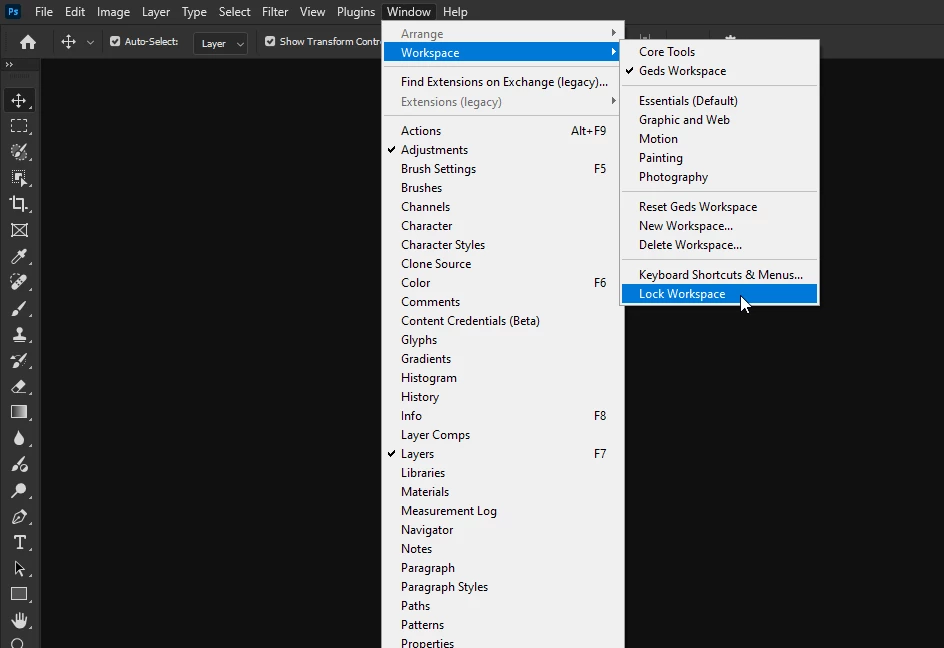
Task: Close the open Window menu
Action: [x=409, y=12]
